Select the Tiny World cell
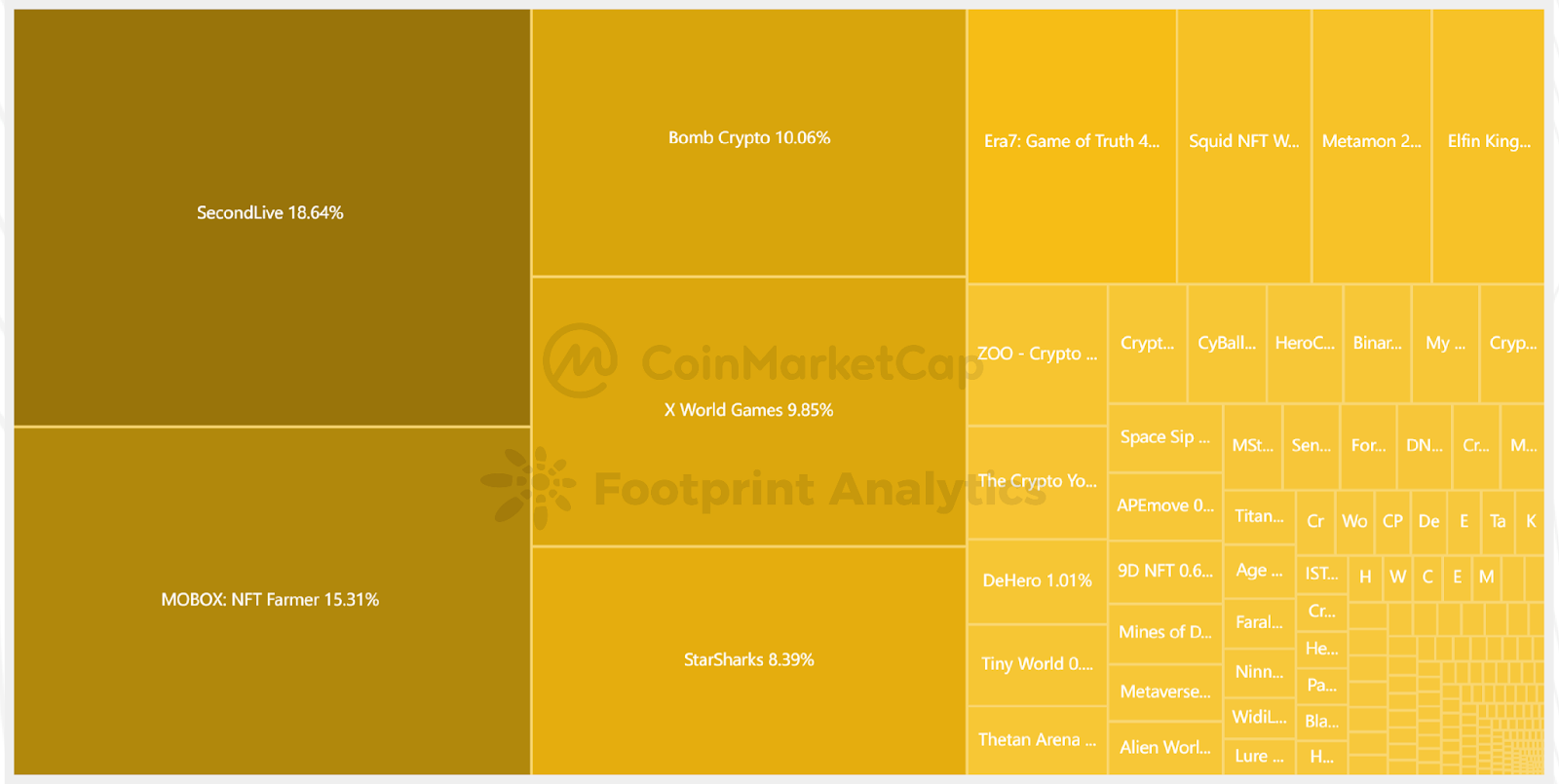This screenshot has width=1559, height=784. (x=1037, y=664)
